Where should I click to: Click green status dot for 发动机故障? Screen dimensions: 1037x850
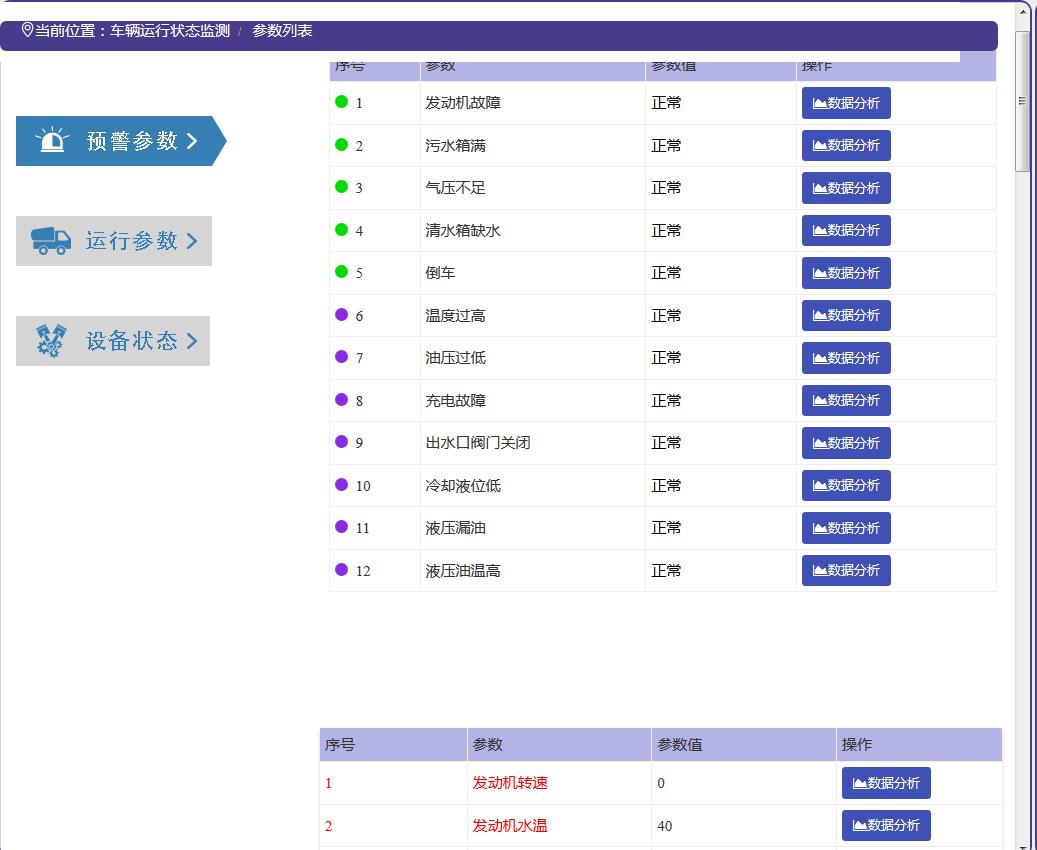[x=341, y=102]
